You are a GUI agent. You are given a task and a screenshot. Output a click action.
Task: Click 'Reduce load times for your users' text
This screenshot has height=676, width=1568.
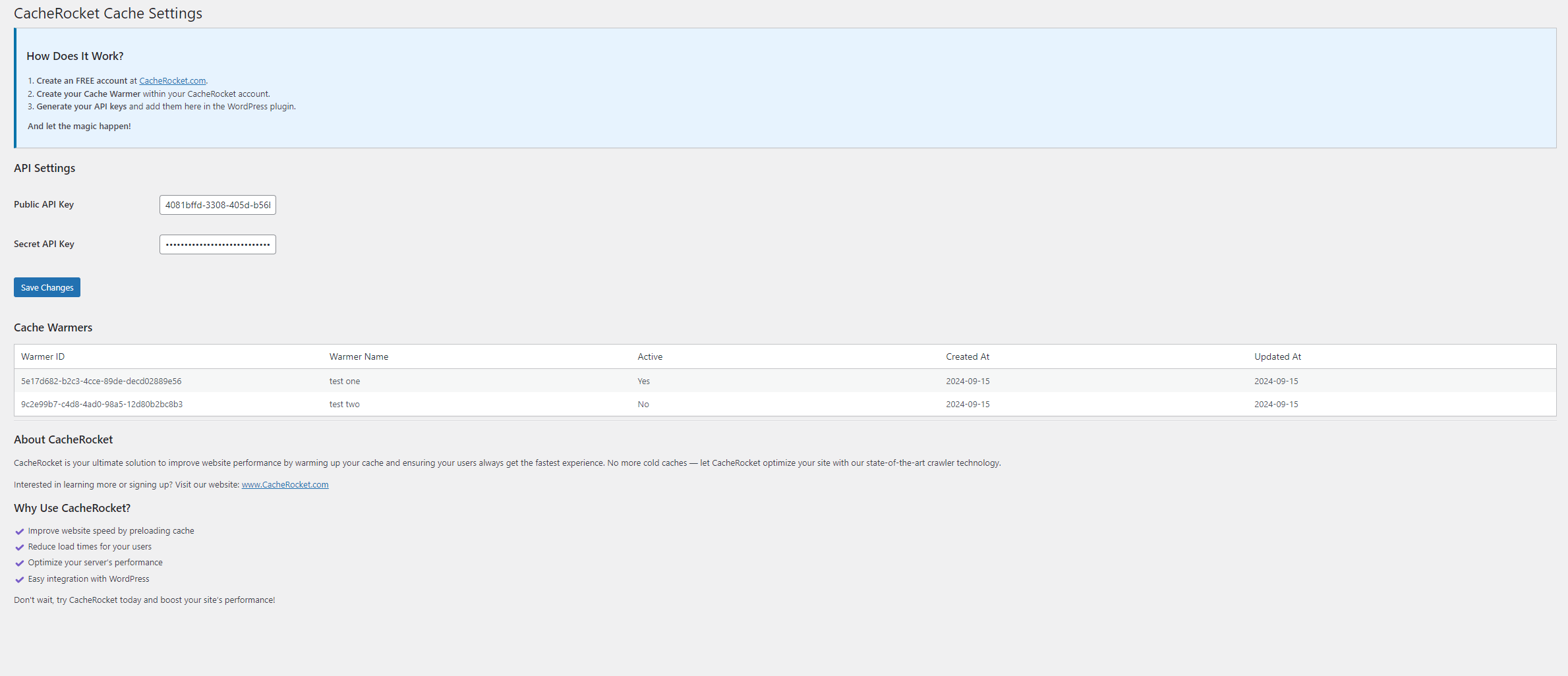(x=90, y=547)
